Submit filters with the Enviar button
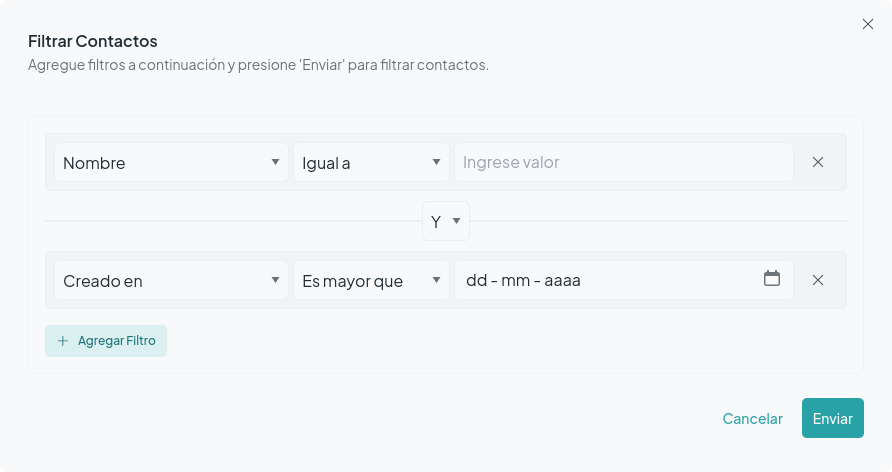The image size is (892, 472). point(832,418)
